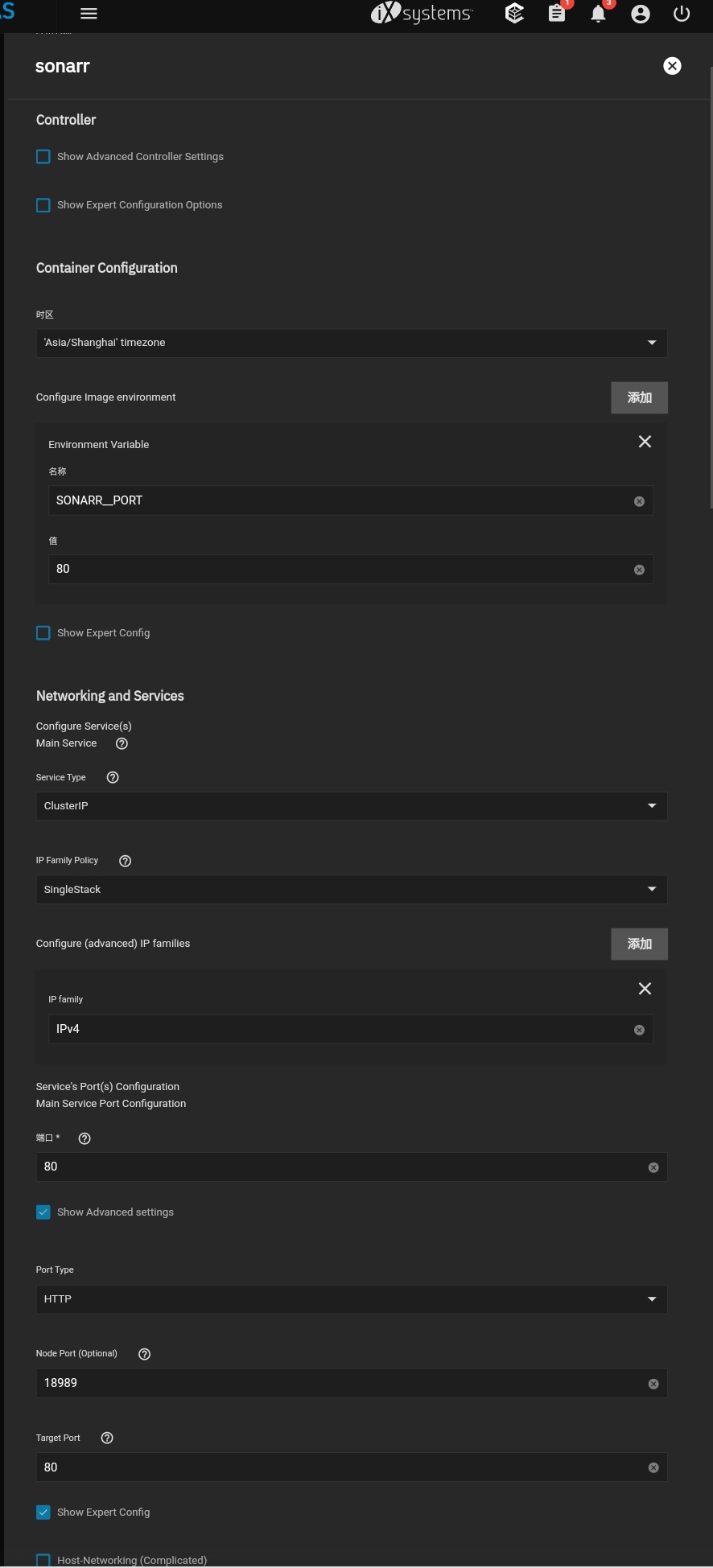The image size is (713, 1568).
Task: Uncheck Show Advanced settings
Action: coord(43,1212)
